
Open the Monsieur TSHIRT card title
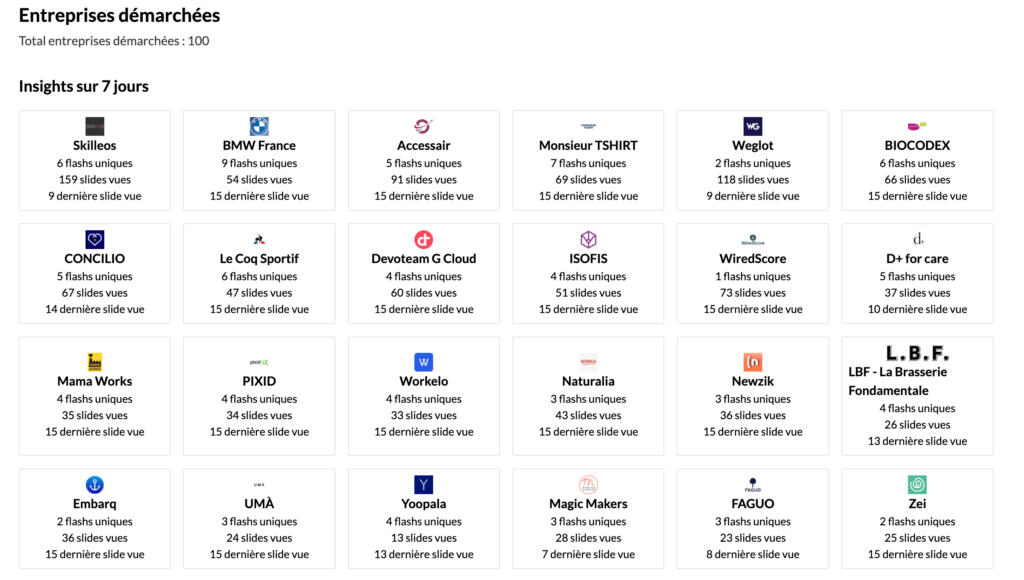pyautogui.click(x=588, y=145)
